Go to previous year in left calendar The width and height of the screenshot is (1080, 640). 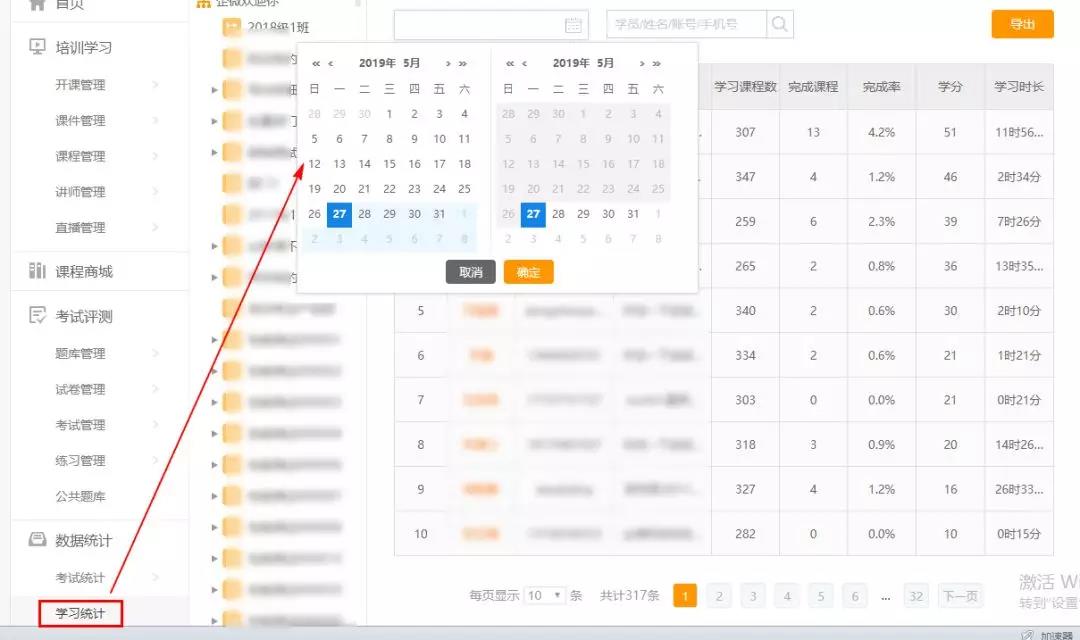point(316,64)
